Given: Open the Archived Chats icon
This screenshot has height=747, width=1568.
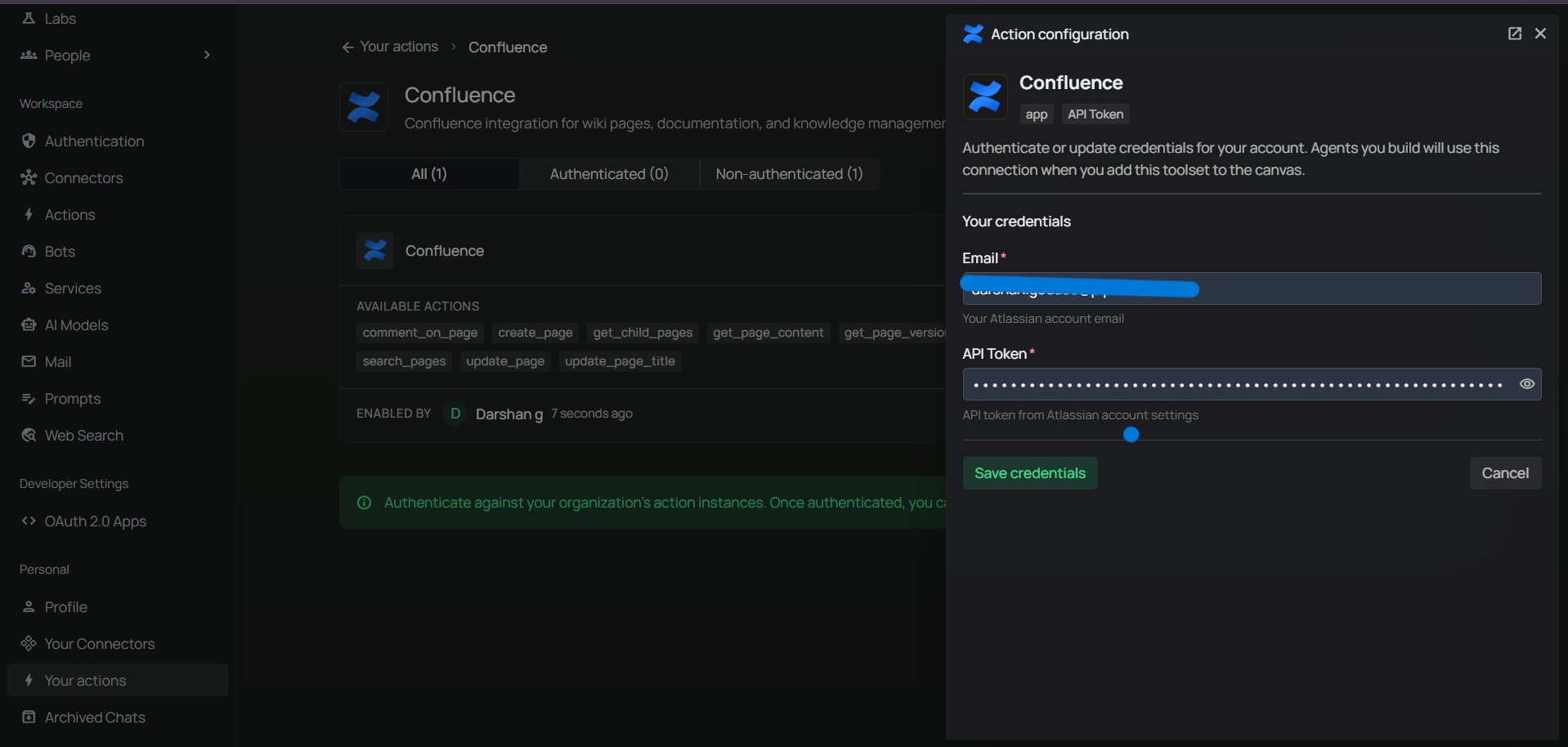Looking at the screenshot, I should 29,717.
